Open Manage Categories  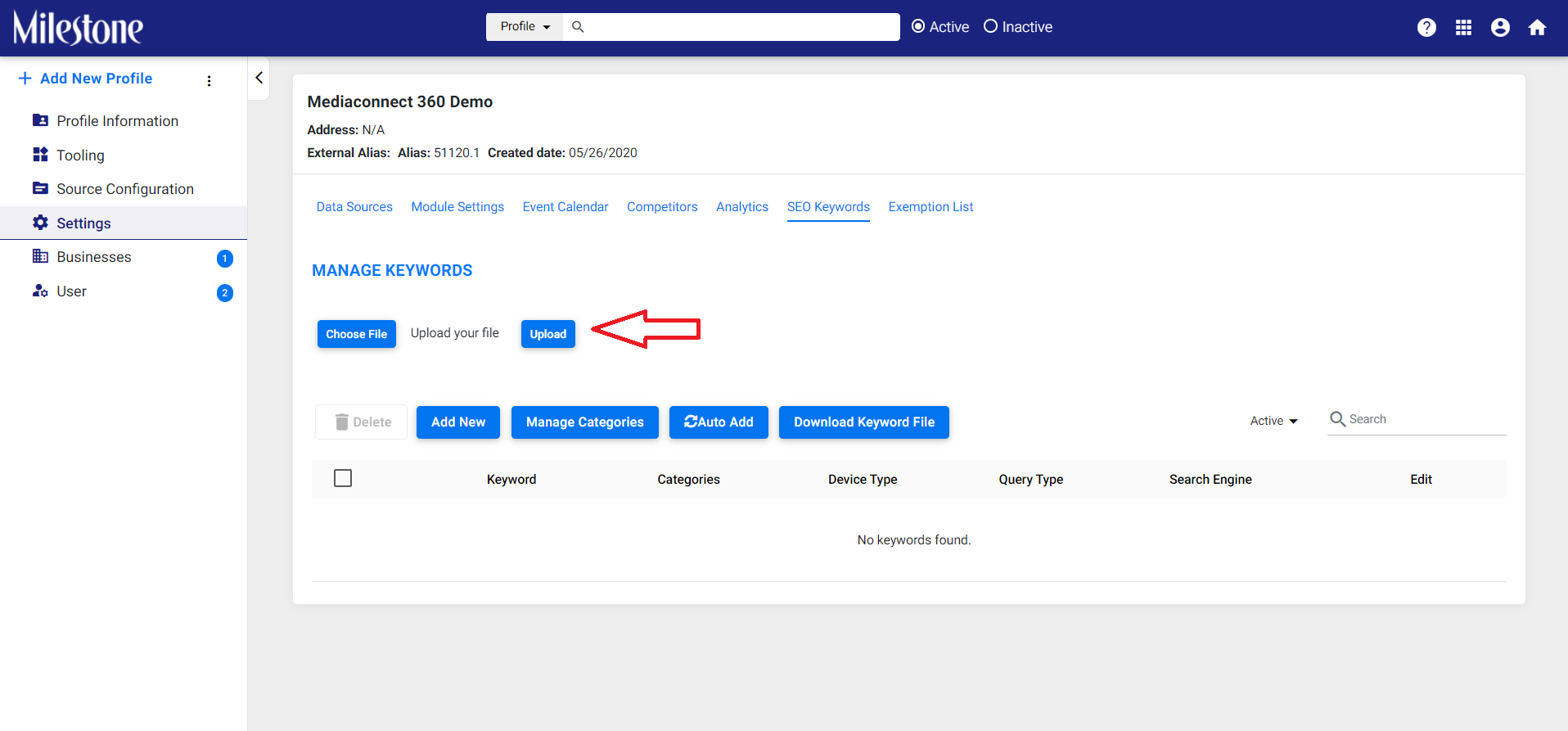tap(585, 422)
